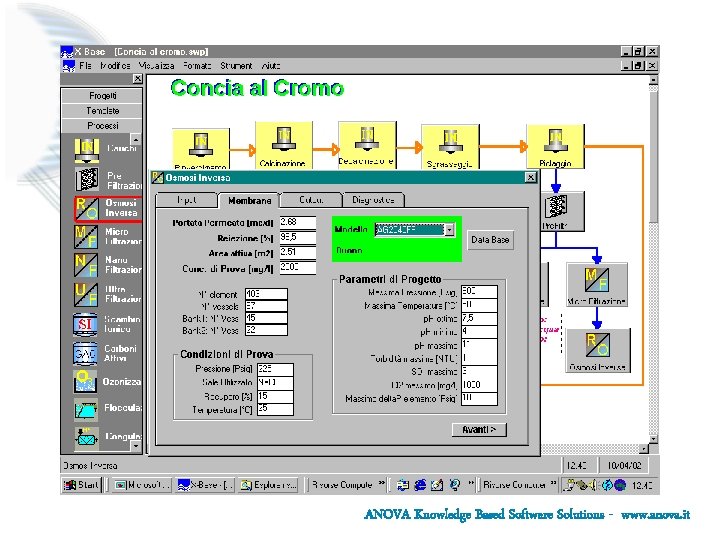
Task: Open the Processi sidebar section
Action: coord(102,125)
